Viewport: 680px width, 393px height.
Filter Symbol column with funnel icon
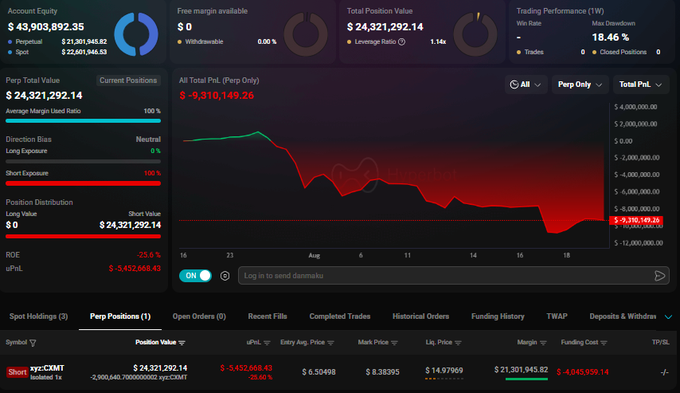point(33,343)
